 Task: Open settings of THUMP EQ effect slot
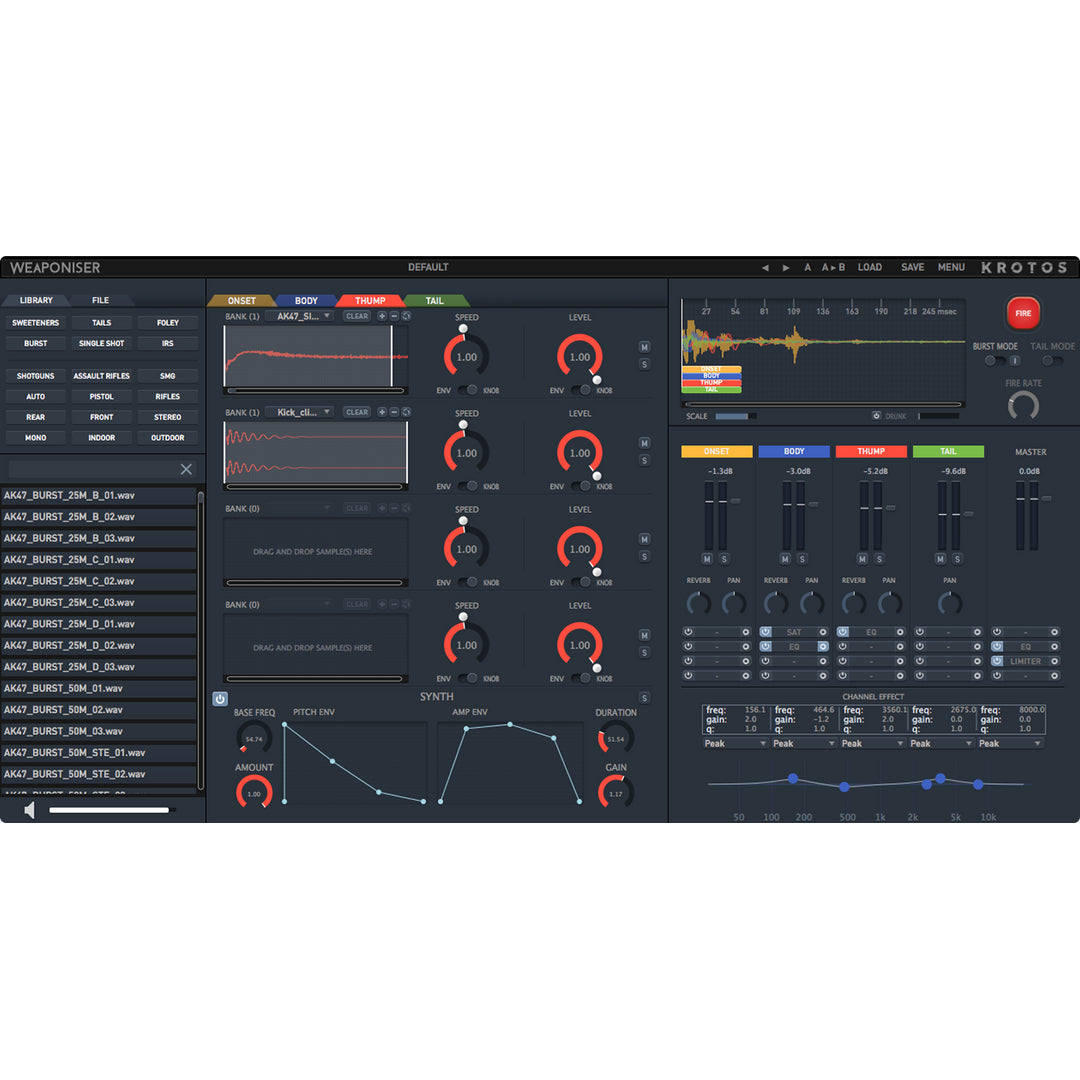pos(900,632)
